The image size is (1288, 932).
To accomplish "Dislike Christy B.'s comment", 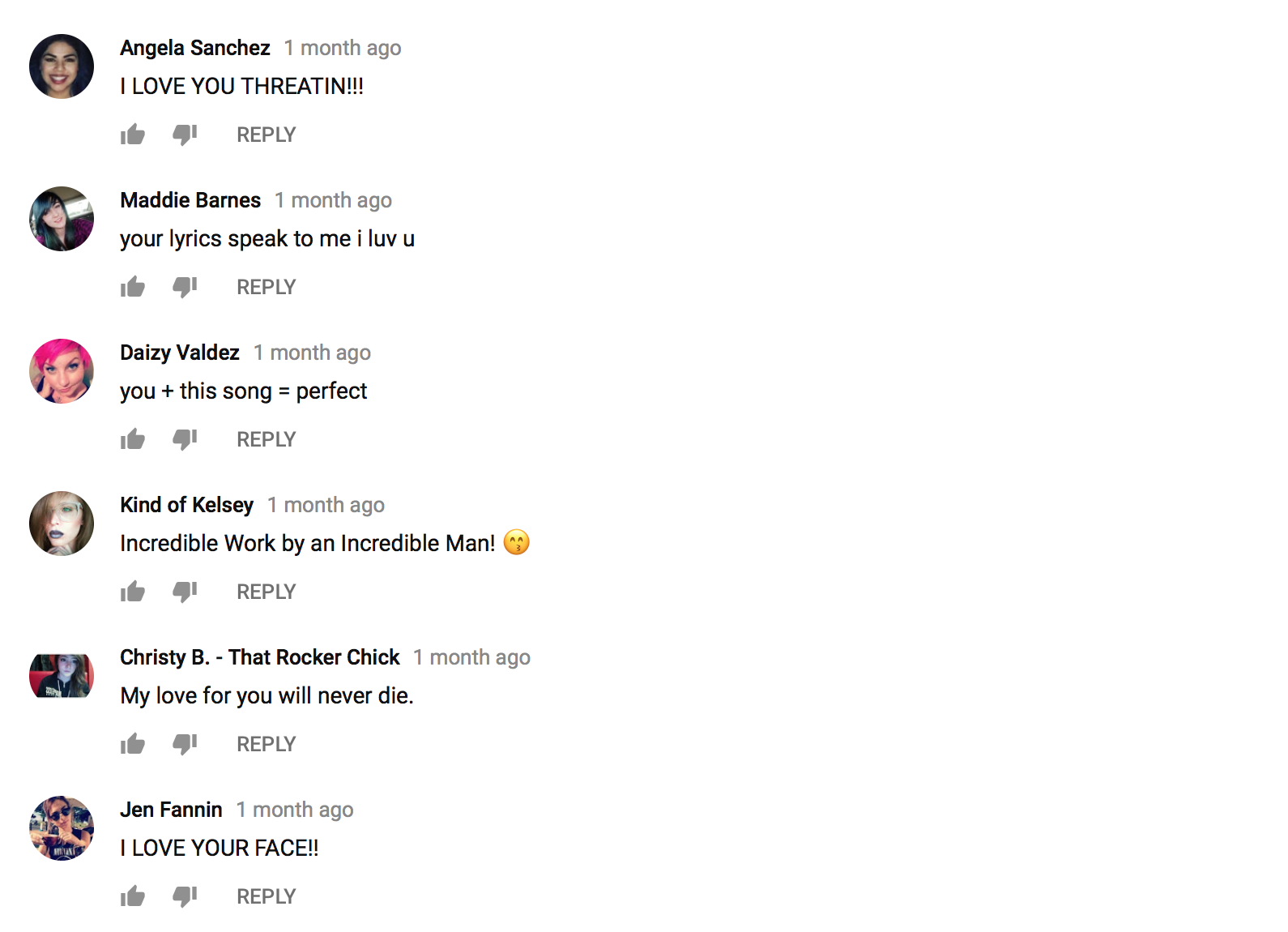I will (x=185, y=744).
